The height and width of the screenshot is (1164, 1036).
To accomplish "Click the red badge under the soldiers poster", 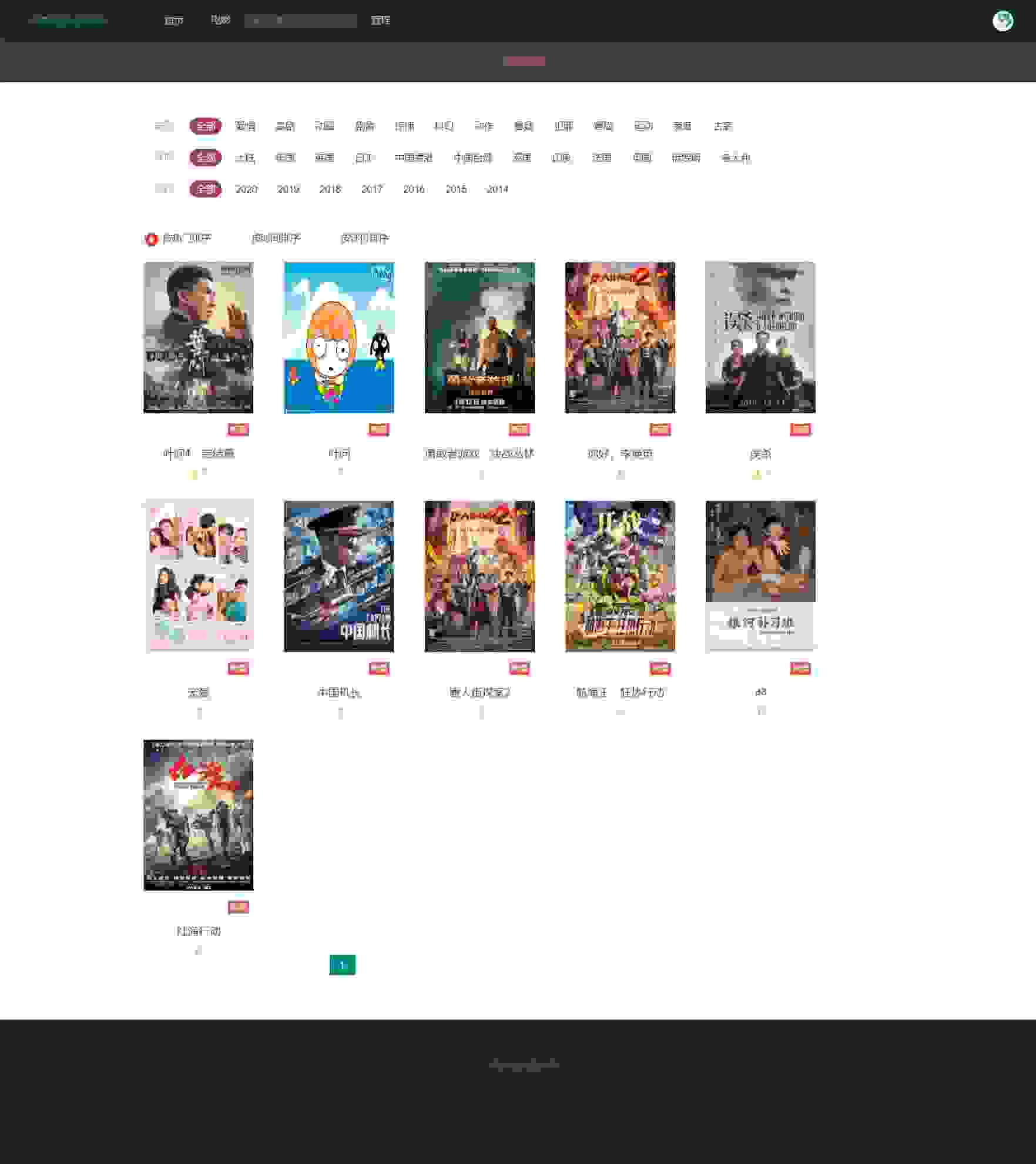I will [x=238, y=907].
